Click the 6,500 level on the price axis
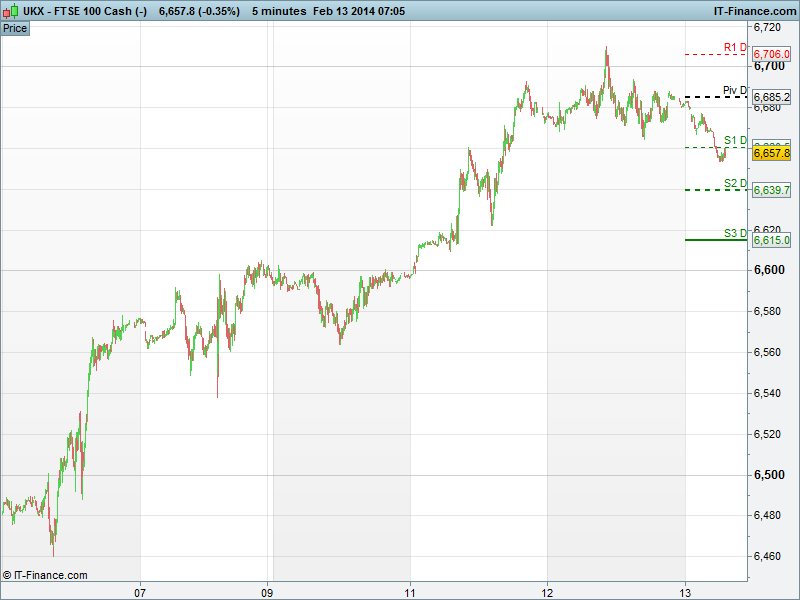The width and height of the screenshot is (800, 600). pos(770,475)
